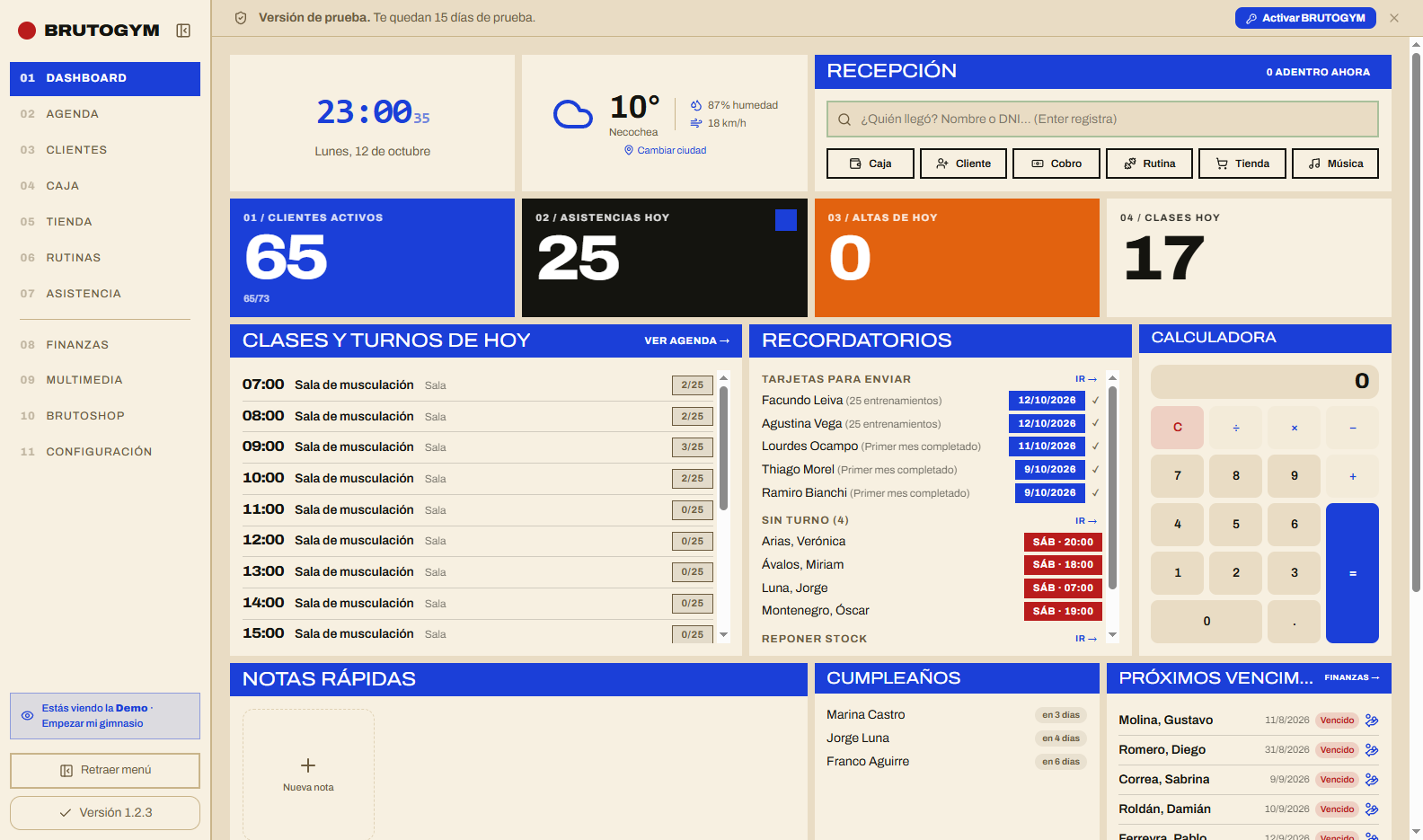Select the 09:00 Sala de musculación class
The width and height of the screenshot is (1423, 840).
coord(478,447)
